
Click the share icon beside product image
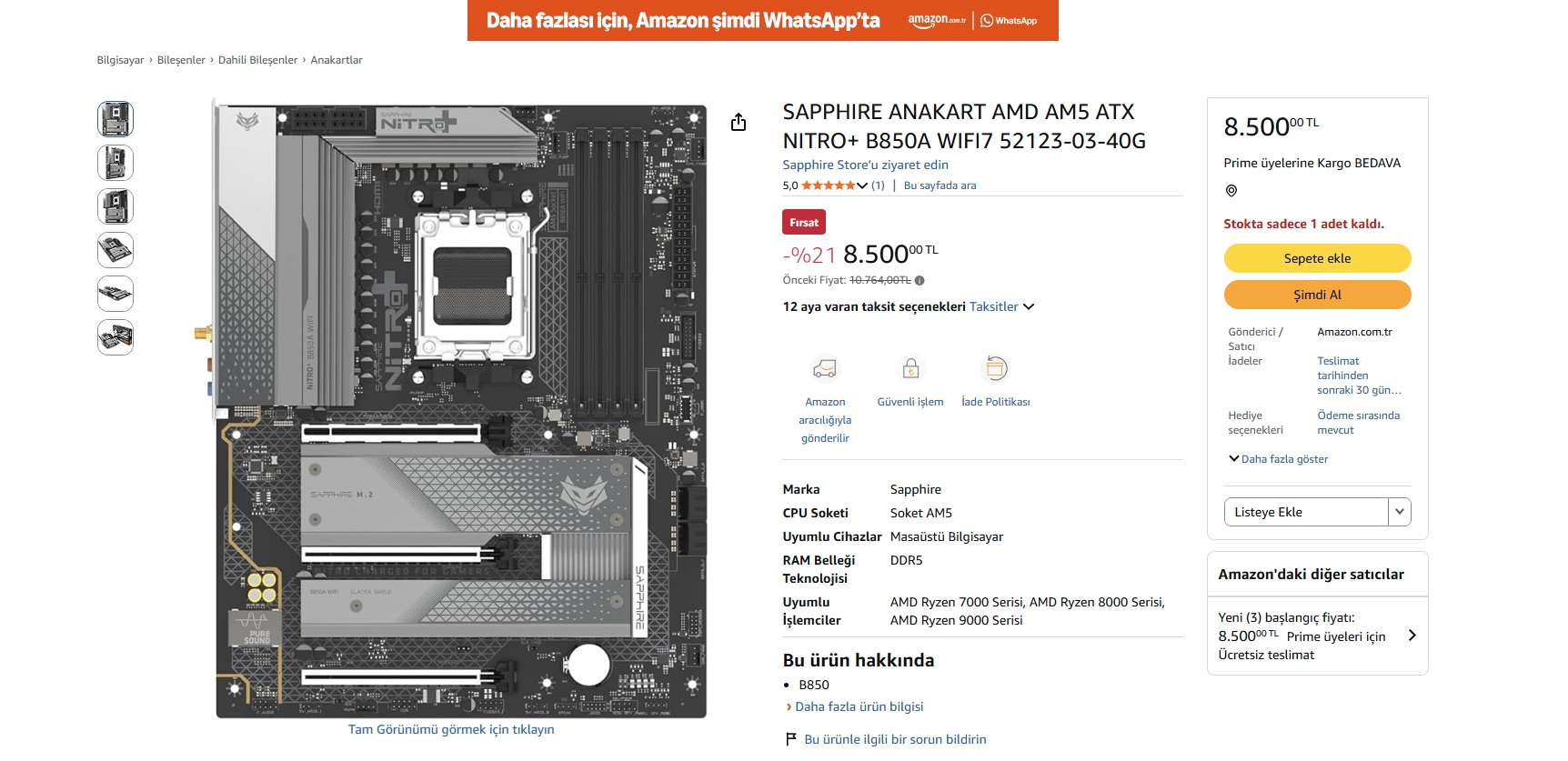pos(739,122)
